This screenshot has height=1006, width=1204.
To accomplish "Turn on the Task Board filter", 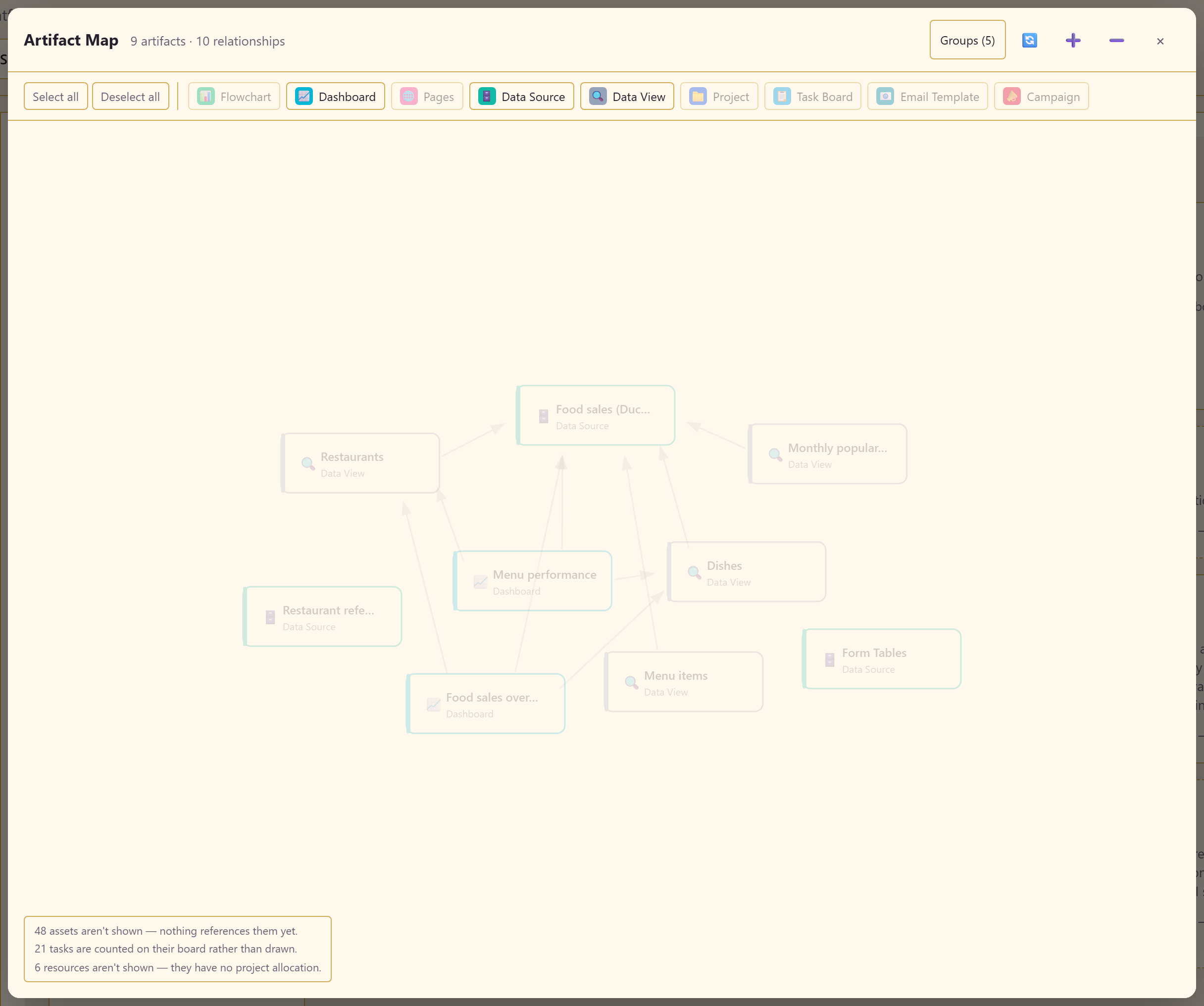I will pyautogui.click(x=812, y=97).
